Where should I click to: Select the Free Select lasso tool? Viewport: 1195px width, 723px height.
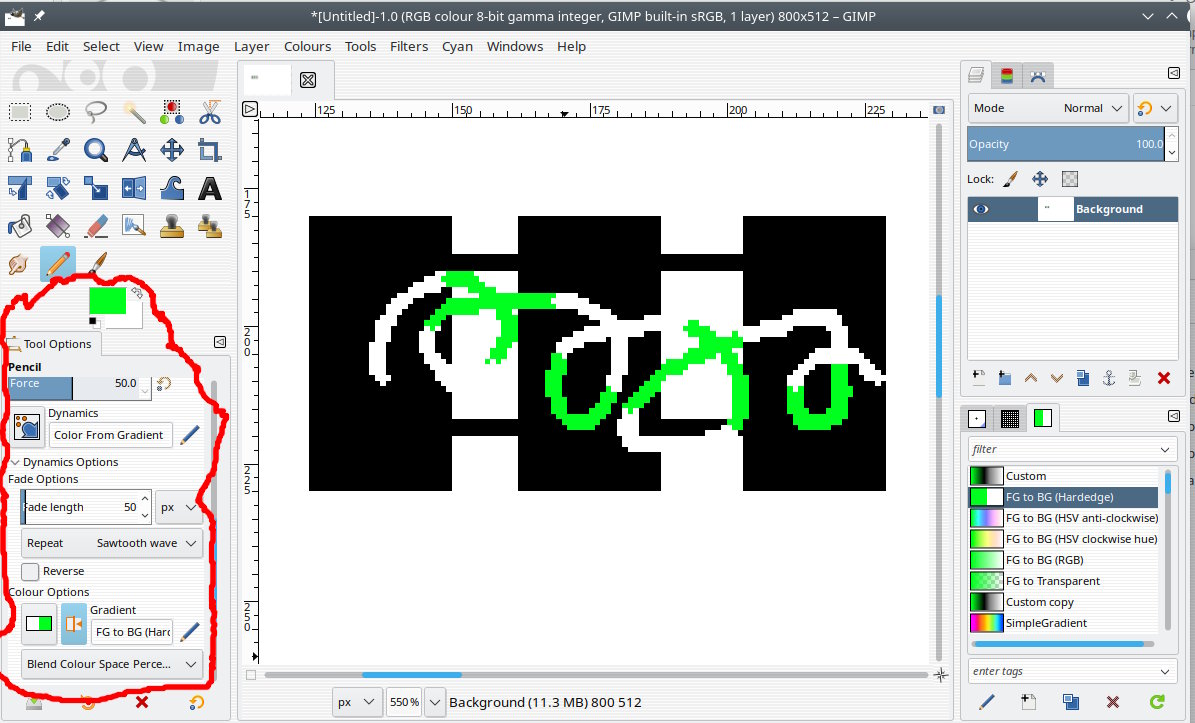point(96,113)
